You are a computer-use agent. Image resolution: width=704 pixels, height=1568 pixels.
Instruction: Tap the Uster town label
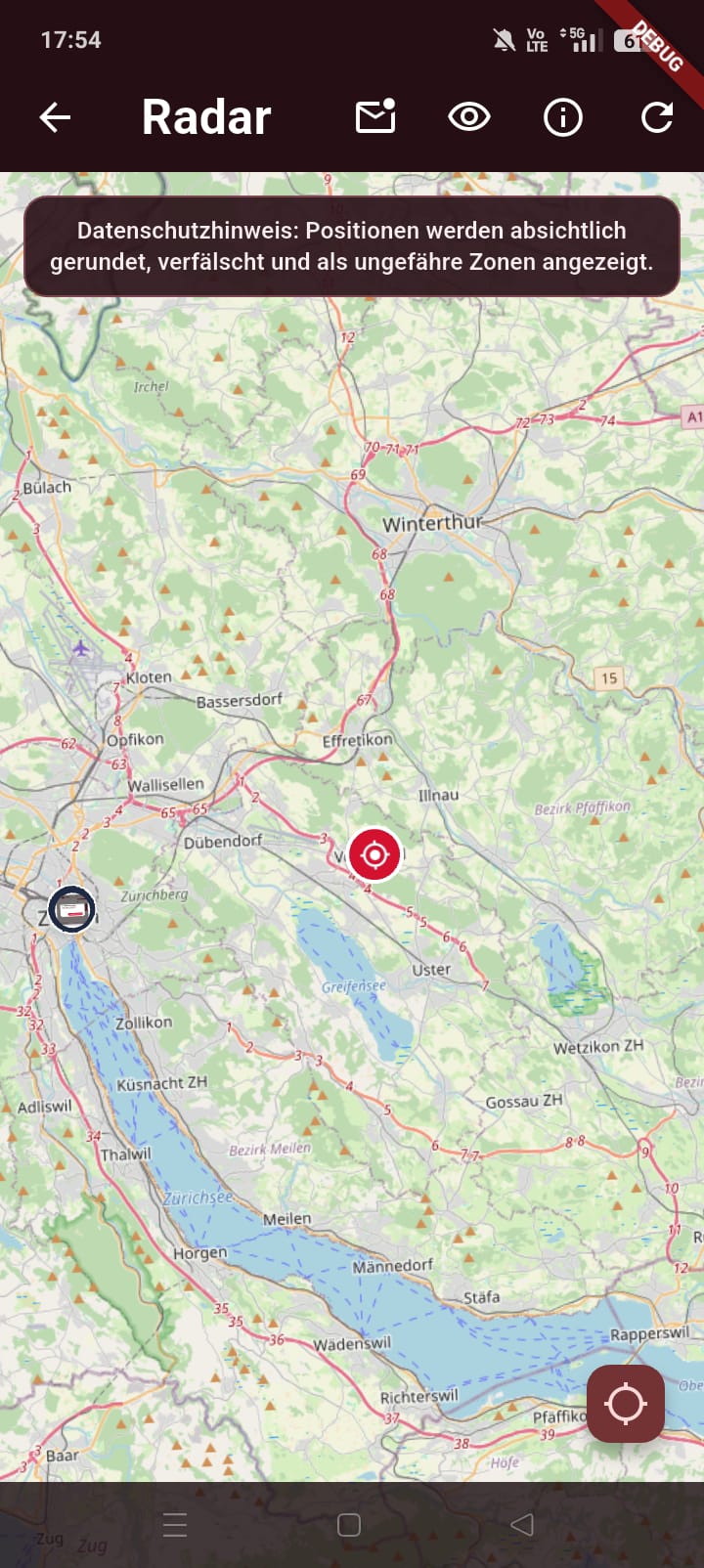tap(431, 970)
